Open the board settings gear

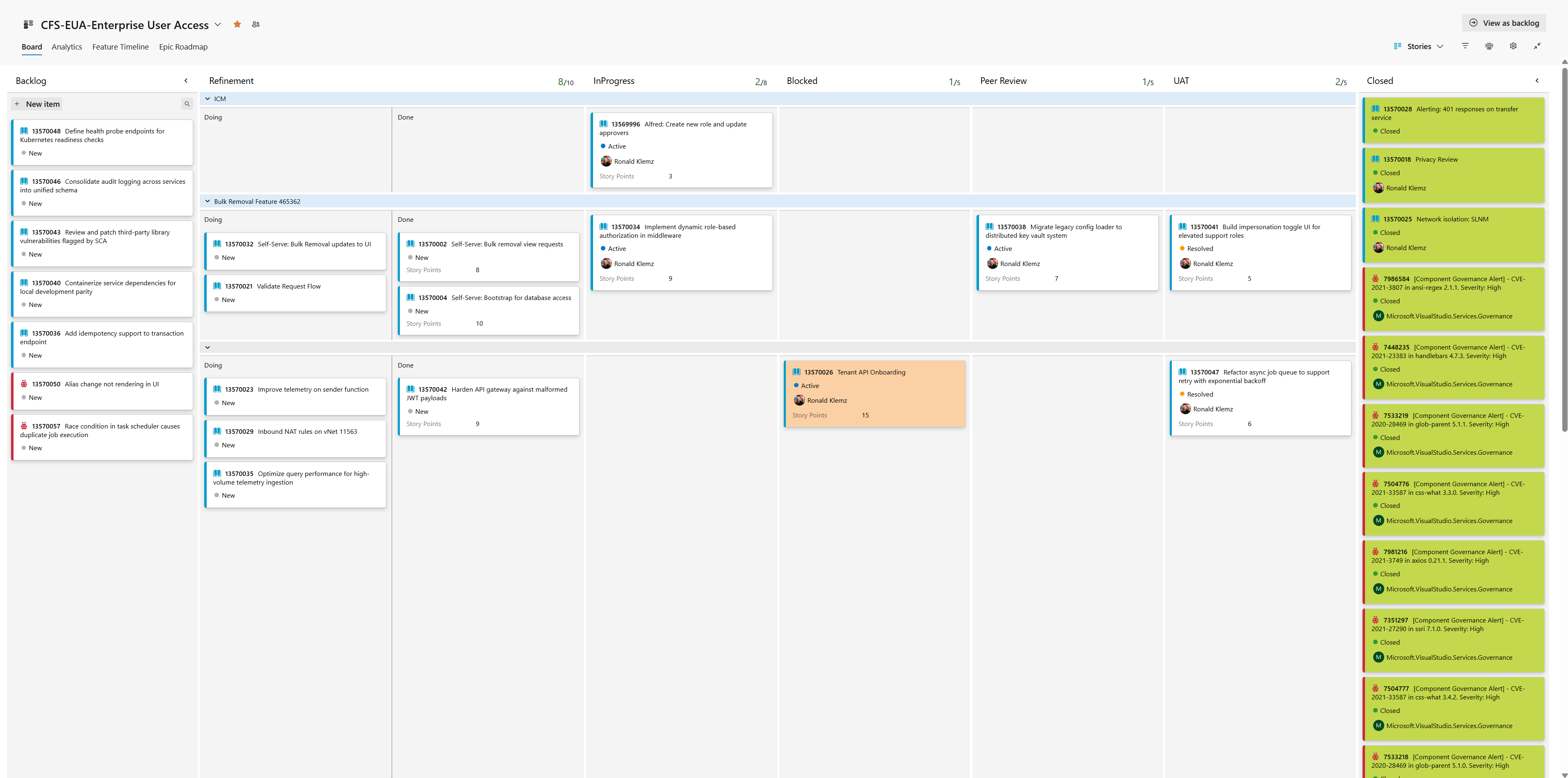(1513, 46)
